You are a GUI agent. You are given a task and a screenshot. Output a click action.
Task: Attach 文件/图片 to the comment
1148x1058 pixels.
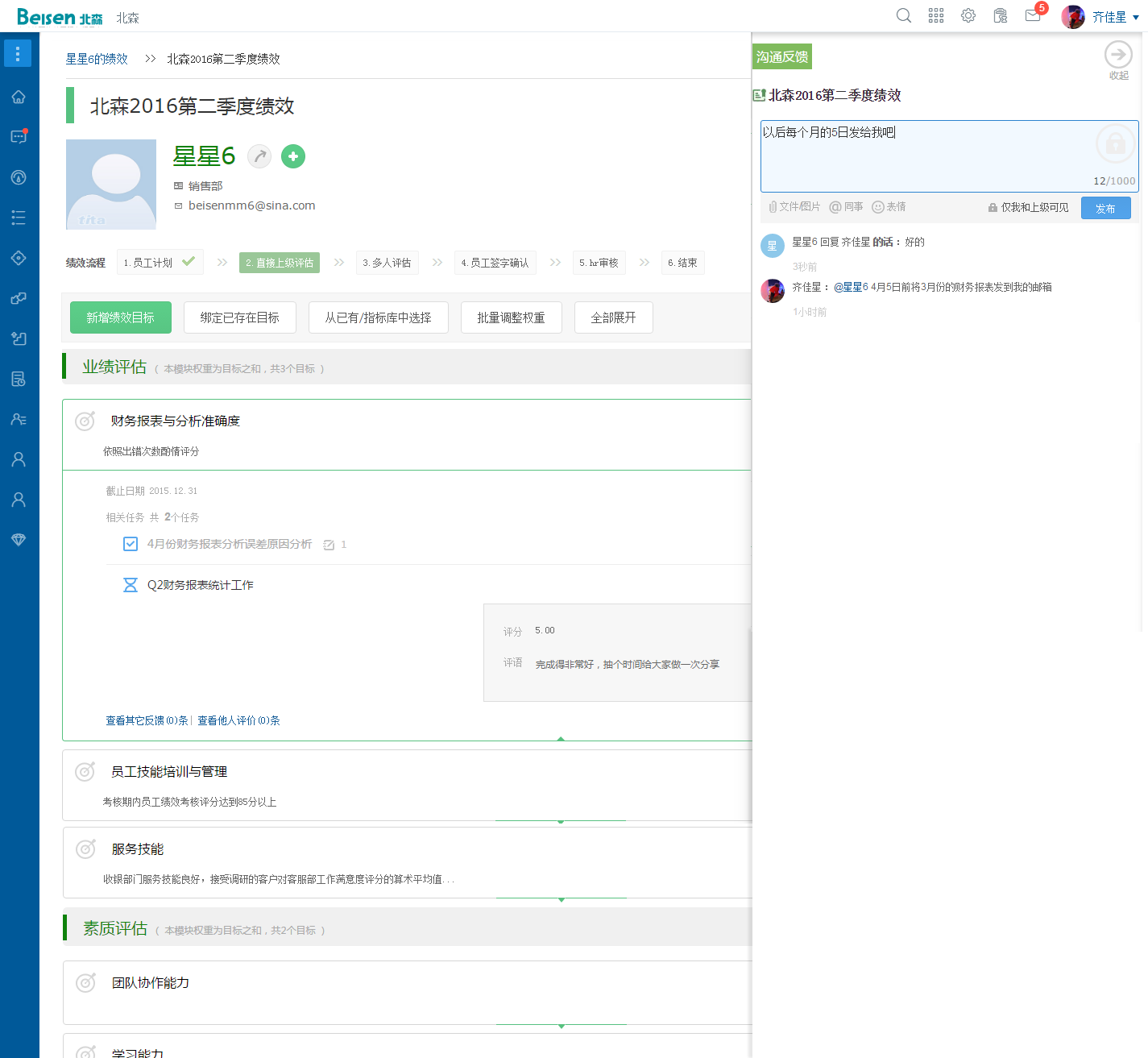(794, 207)
